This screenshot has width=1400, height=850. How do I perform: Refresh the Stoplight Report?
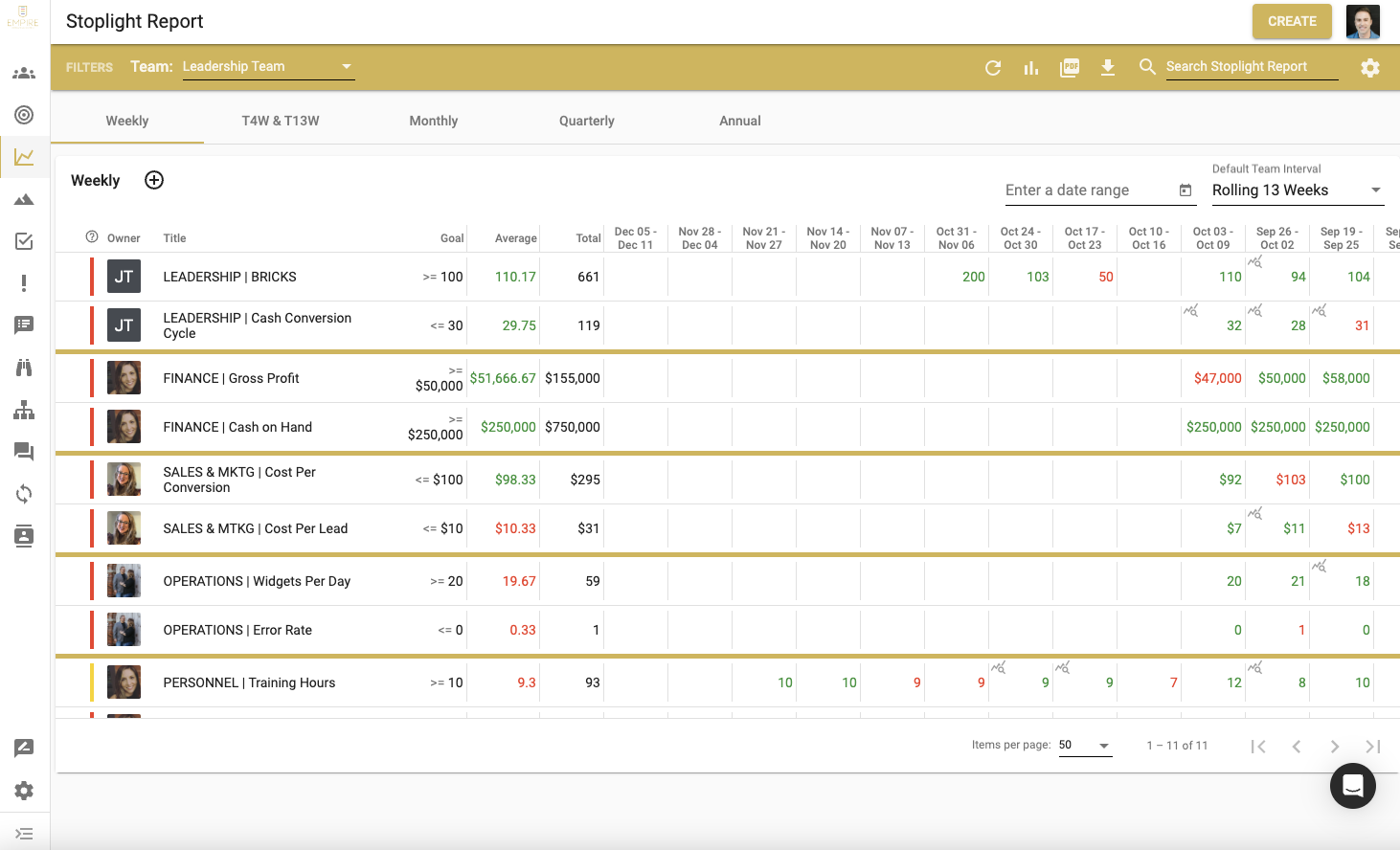[993, 67]
